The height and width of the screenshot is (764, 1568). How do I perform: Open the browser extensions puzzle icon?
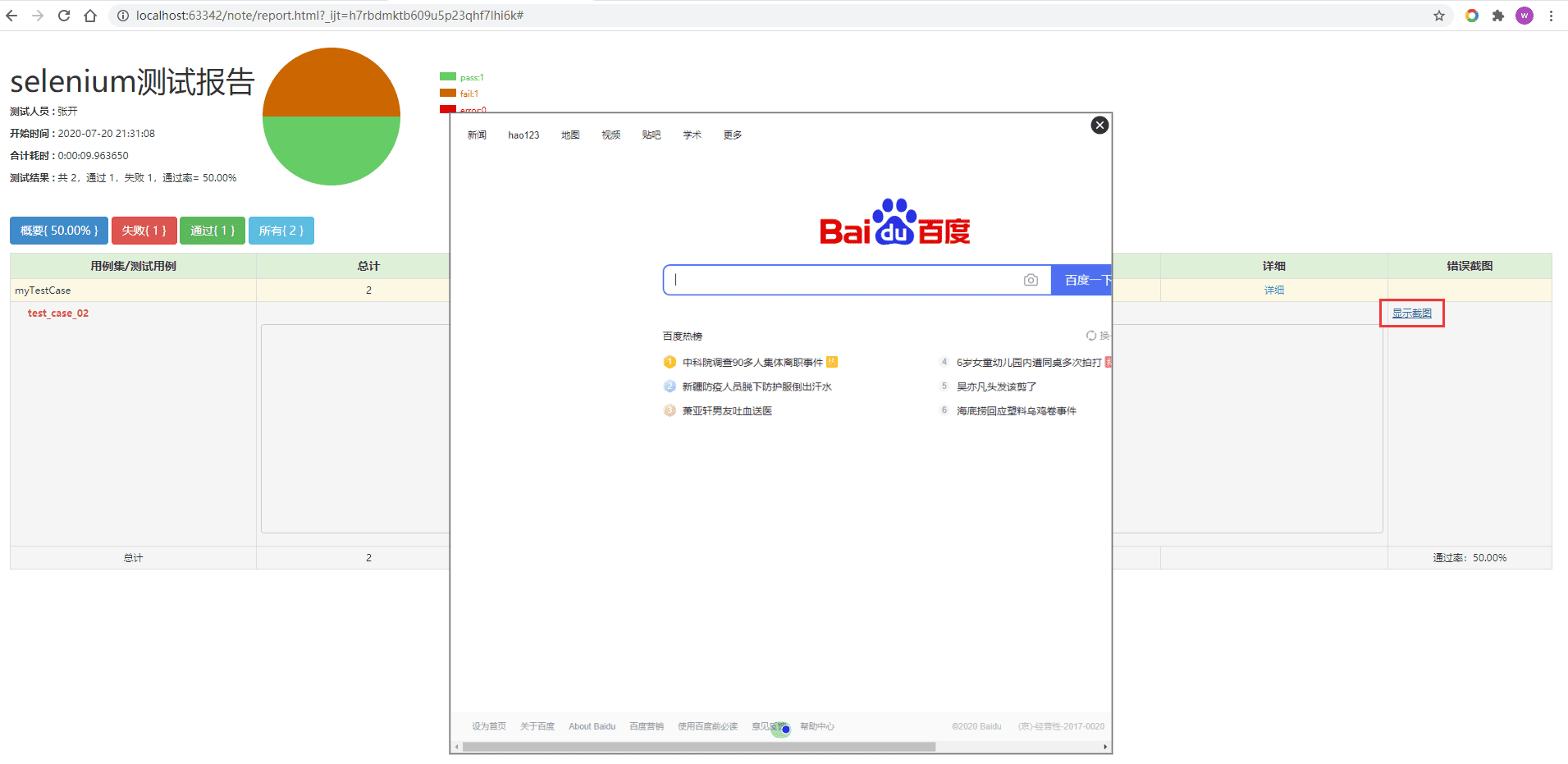[1498, 16]
